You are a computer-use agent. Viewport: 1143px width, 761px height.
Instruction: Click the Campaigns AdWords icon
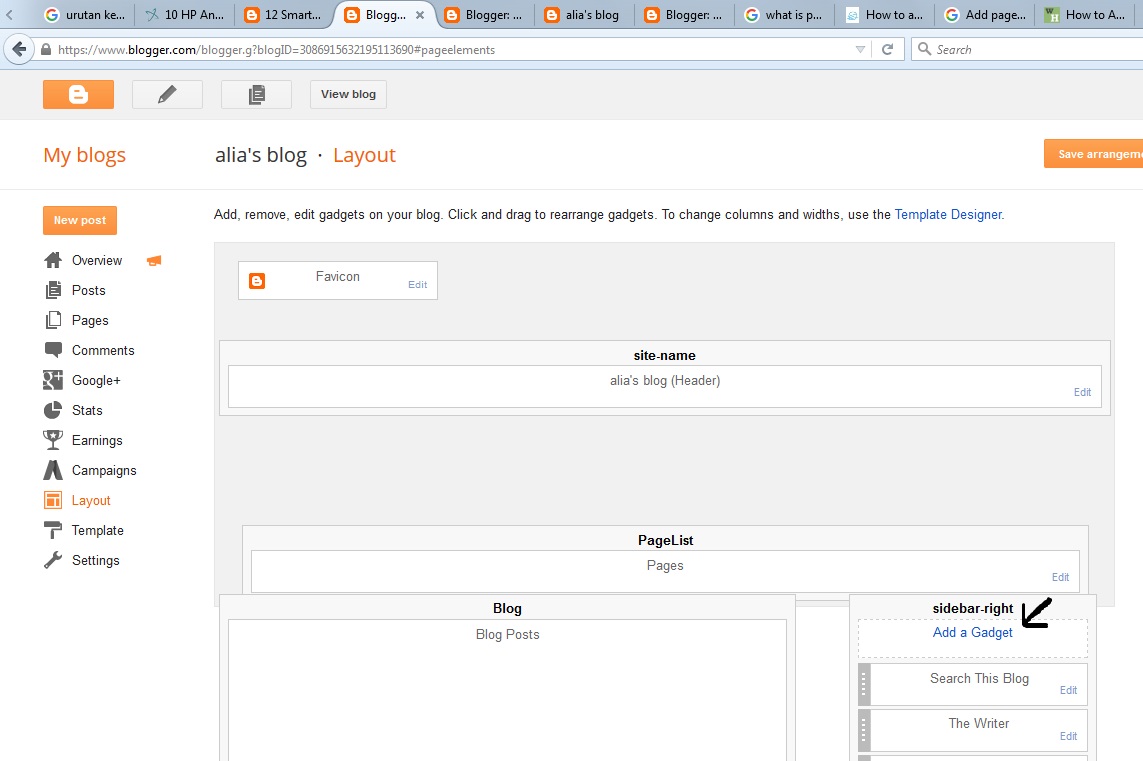(53, 470)
